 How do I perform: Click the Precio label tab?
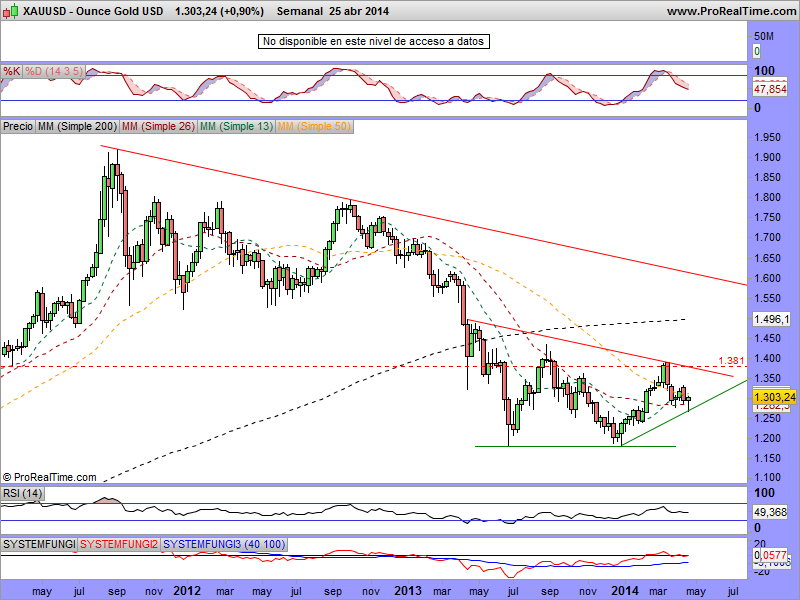coord(18,126)
